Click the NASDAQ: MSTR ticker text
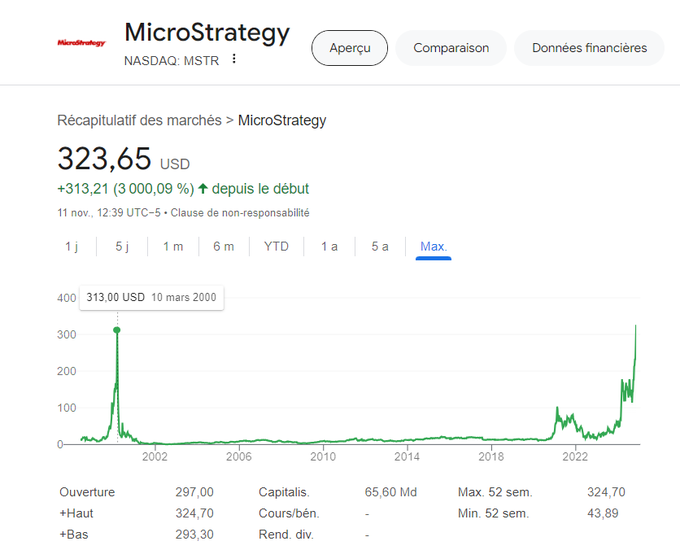Screen dimensions: 680x550 pos(171,61)
